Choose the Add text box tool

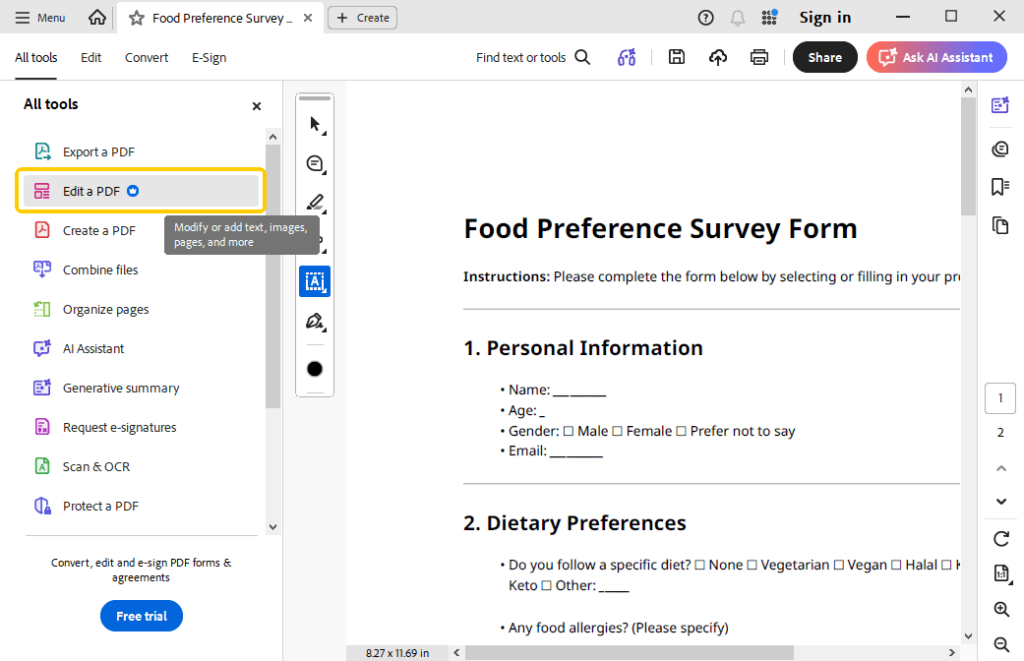pyautogui.click(x=315, y=281)
